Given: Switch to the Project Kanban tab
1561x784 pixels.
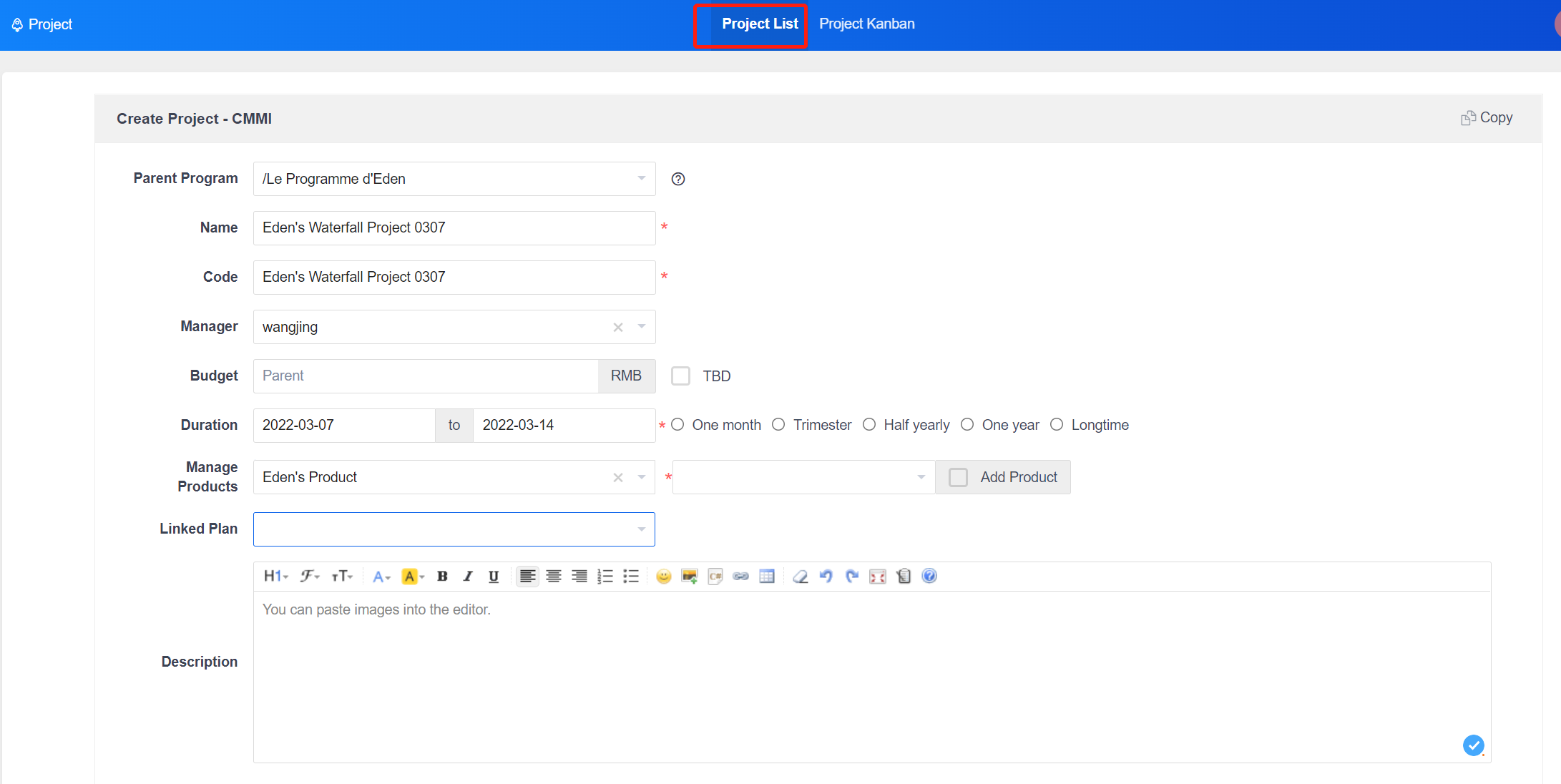Looking at the screenshot, I should [866, 24].
